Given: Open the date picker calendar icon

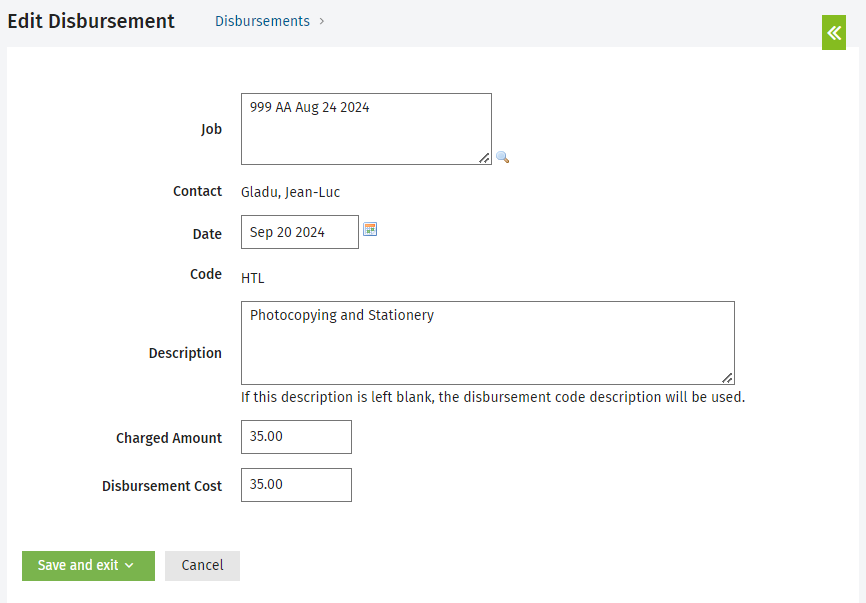Looking at the screenshot, I should pyautogui.click(x=370, y=229).
